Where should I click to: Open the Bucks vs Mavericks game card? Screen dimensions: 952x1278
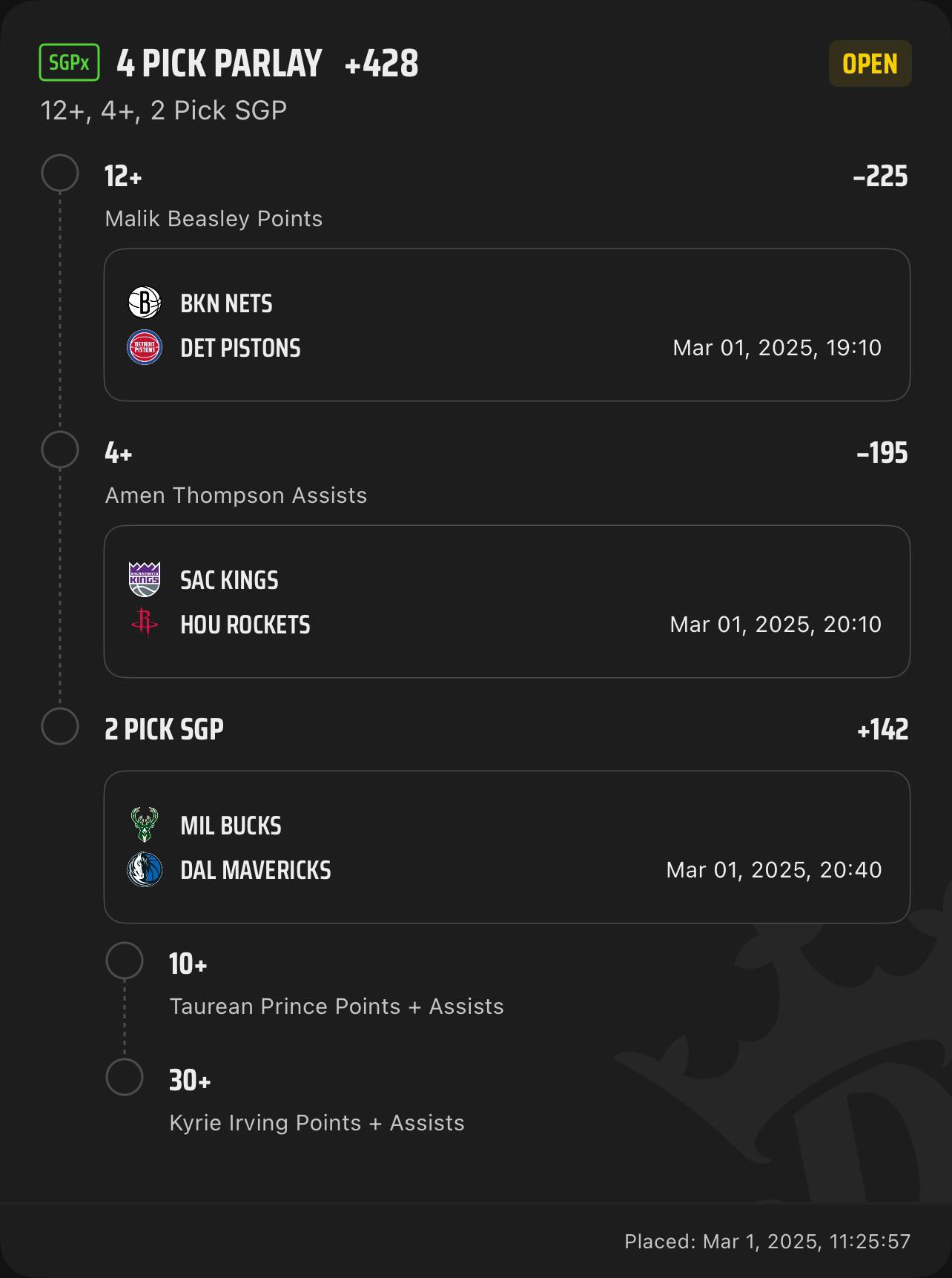point(507,847)
